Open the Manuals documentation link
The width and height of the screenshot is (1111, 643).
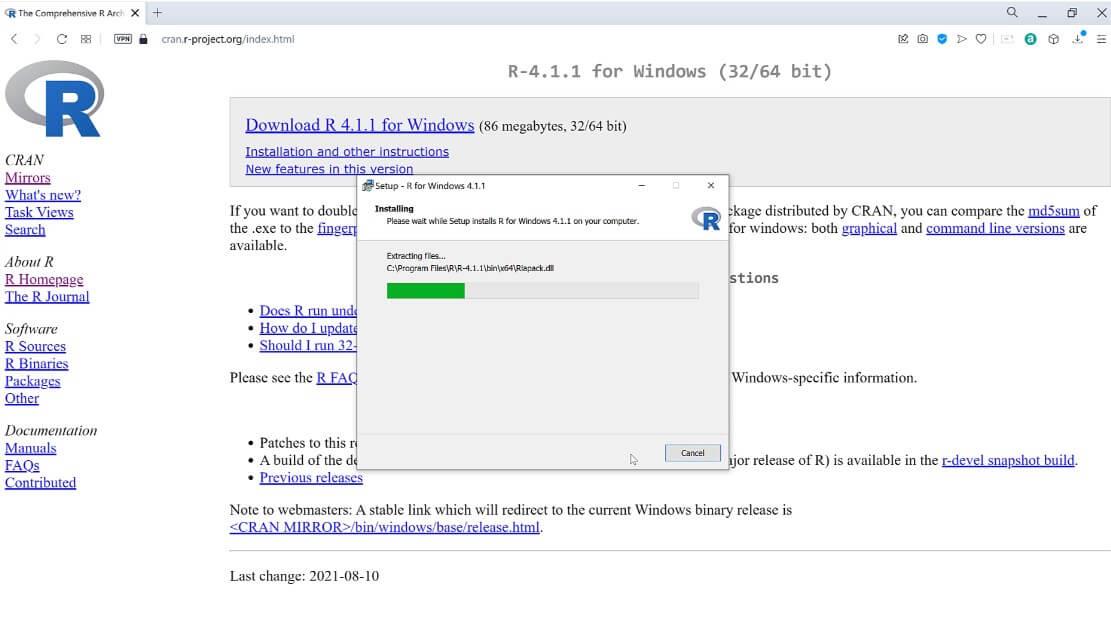[x=30, y=448]
